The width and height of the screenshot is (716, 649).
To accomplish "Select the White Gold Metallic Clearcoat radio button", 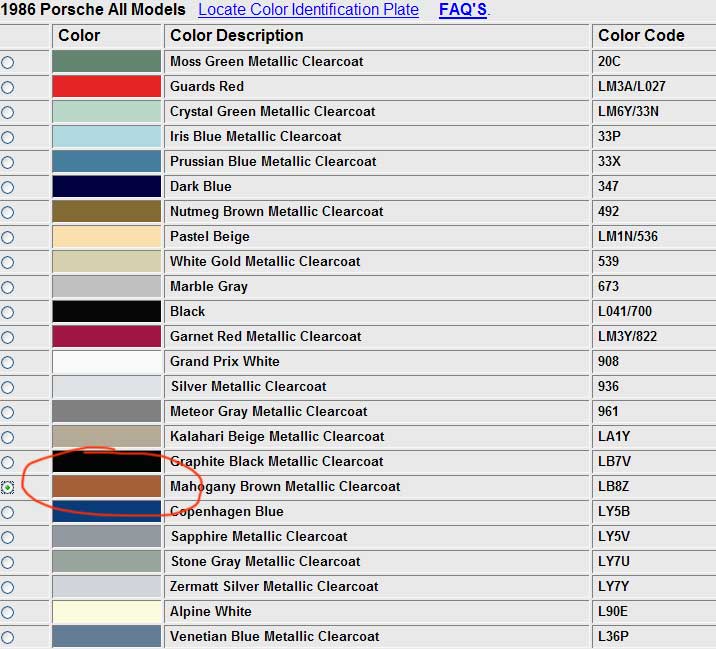I will [x=7, y=263].
